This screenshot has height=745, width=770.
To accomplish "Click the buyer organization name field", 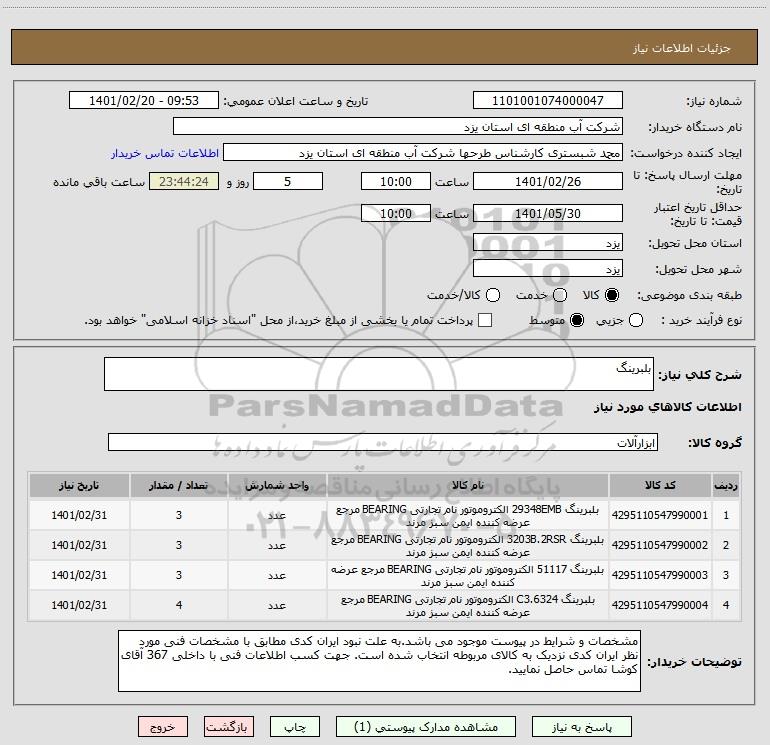I will click(x=398, y=126).
